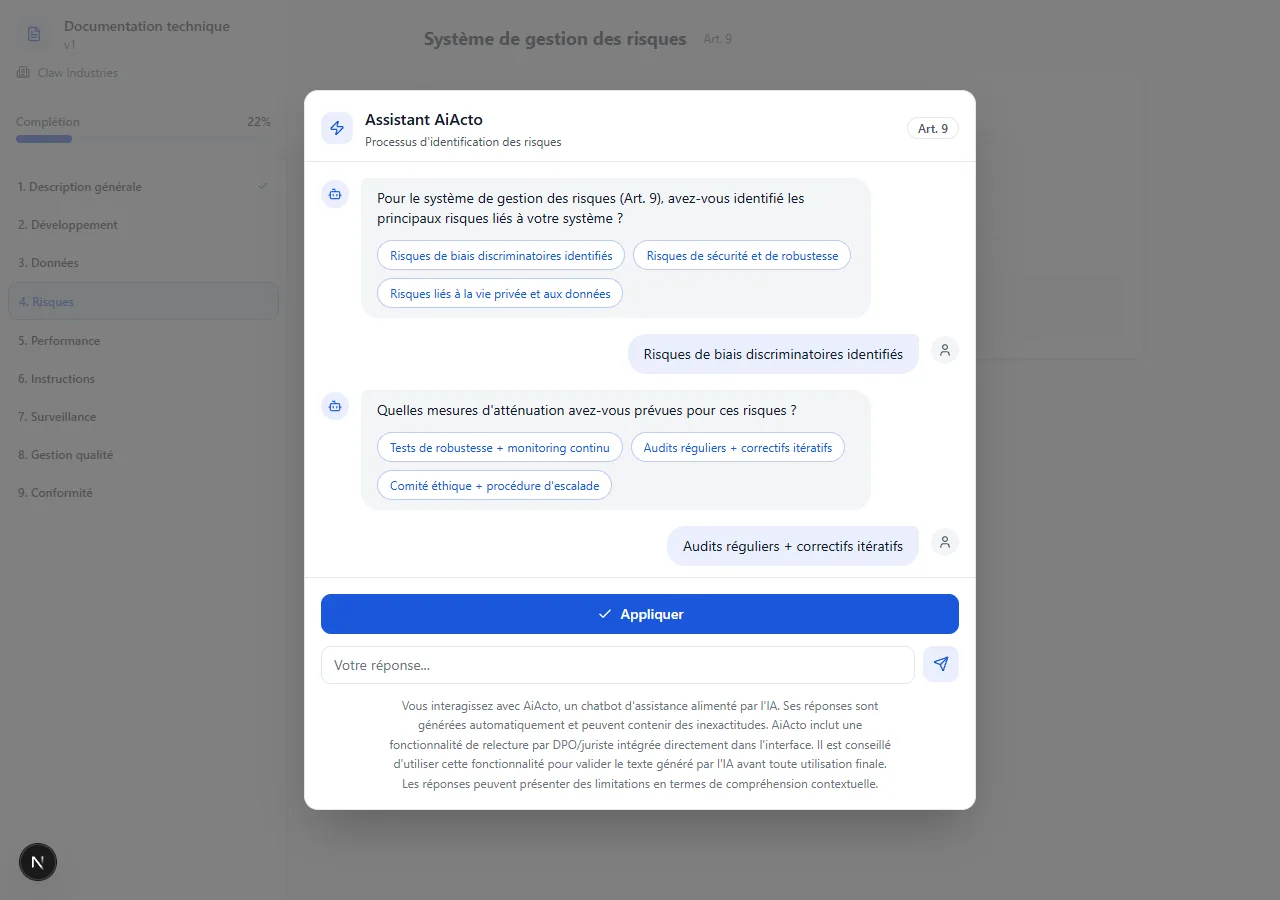Click the 'Art. 9' badge in dialog header
Viewport: 1280px width, 900px height.
click(932, 128)
